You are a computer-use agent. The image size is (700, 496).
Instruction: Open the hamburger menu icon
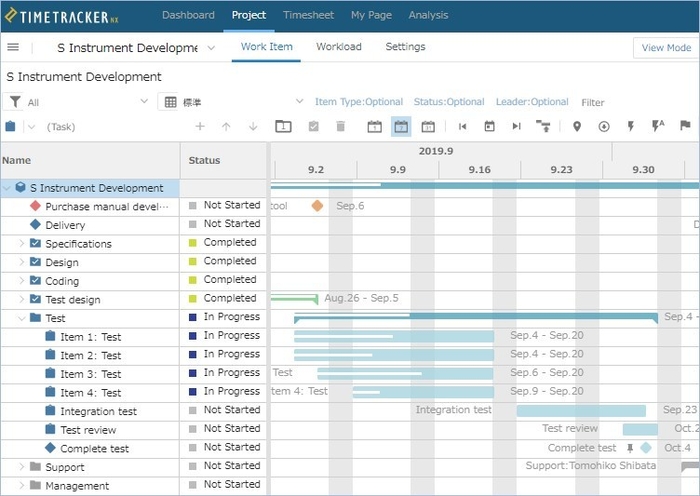(13, 47)
